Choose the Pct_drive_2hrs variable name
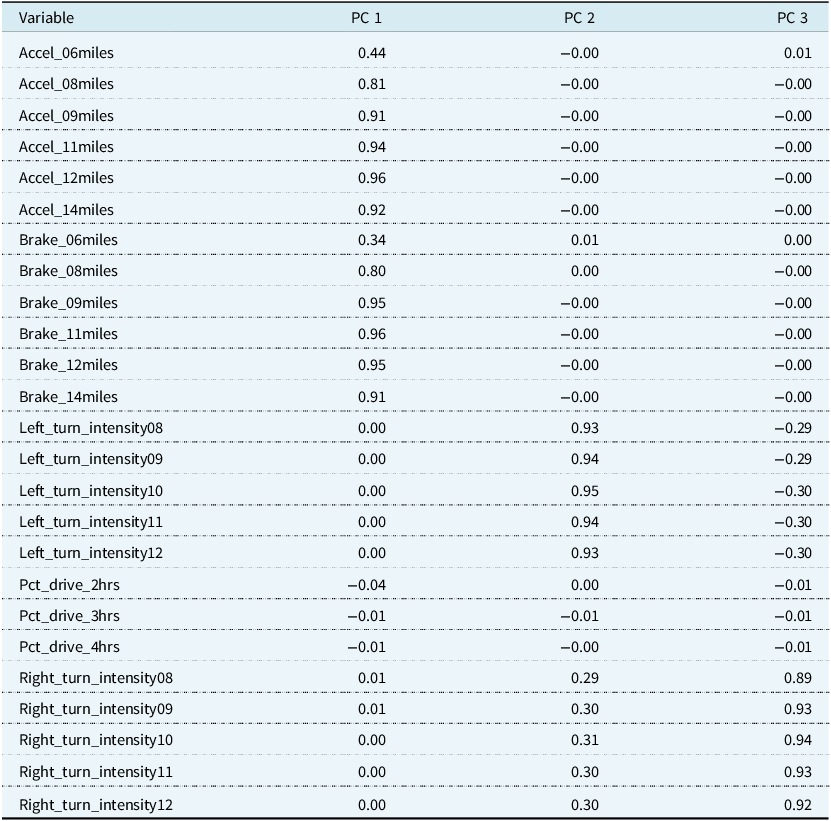The width and height of the screenshot is (831, 821). [x=69, y=585]
